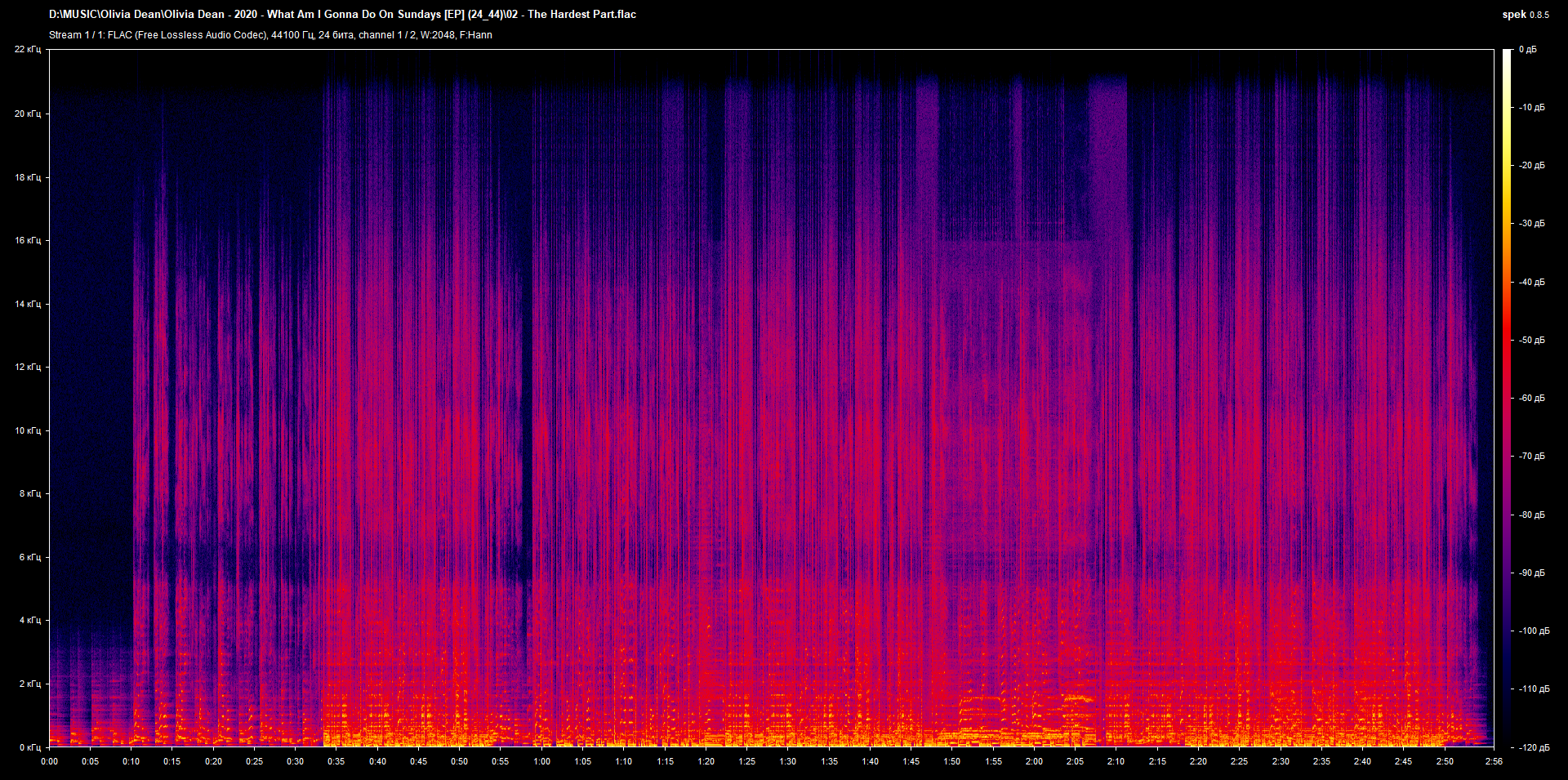Click the 0 кГц frequency label
Screen dimensions: 1568x780
point(30,747)
